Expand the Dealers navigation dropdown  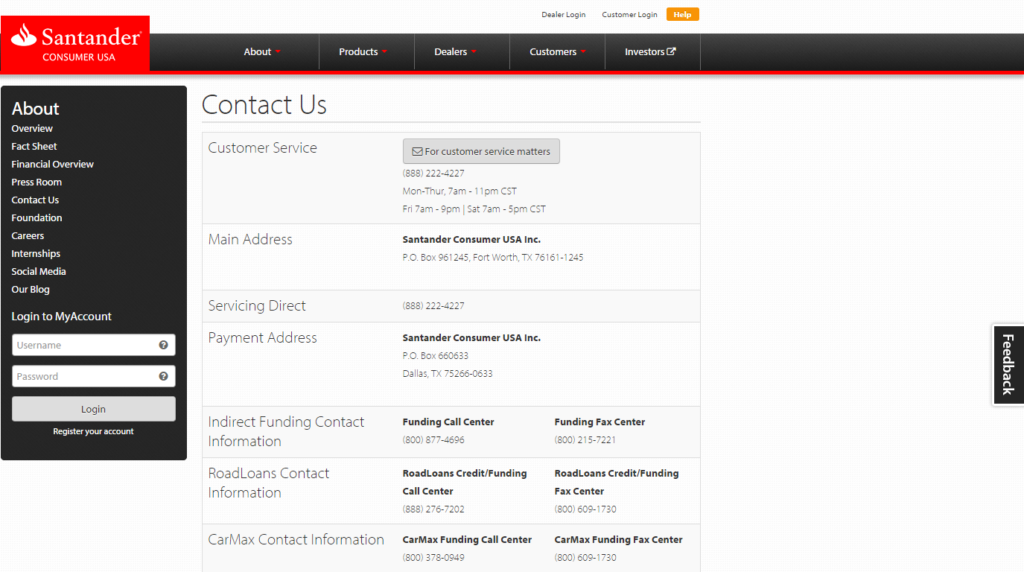(x=455, y=52)
